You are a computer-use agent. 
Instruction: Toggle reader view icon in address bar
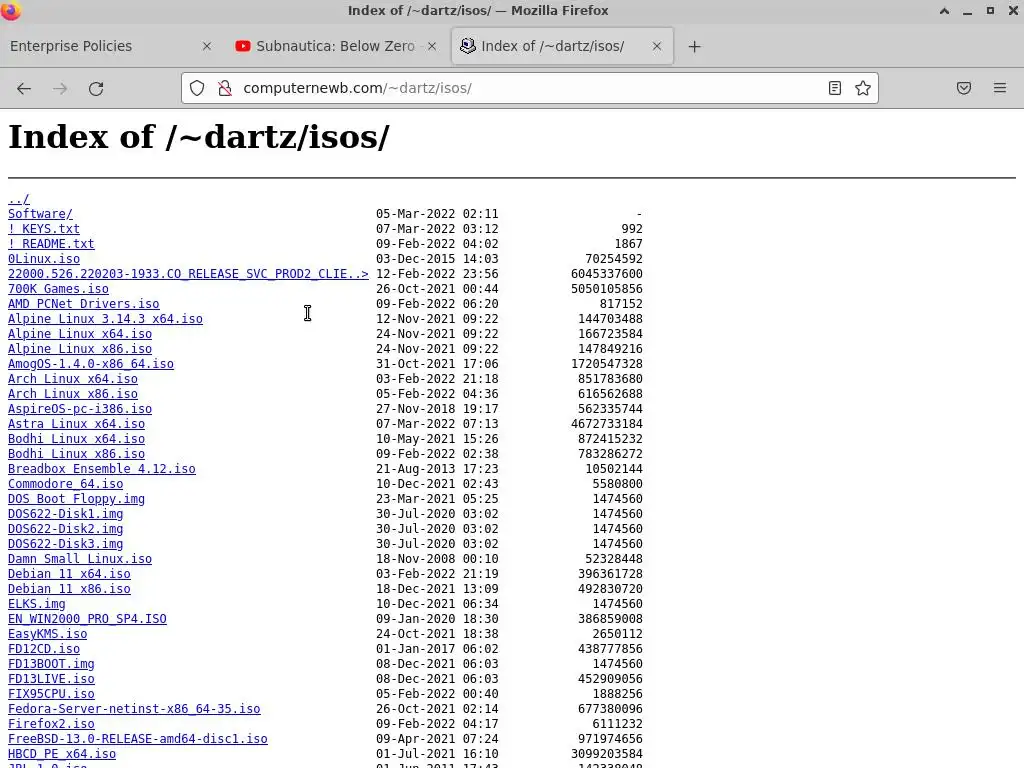[835, 88]
